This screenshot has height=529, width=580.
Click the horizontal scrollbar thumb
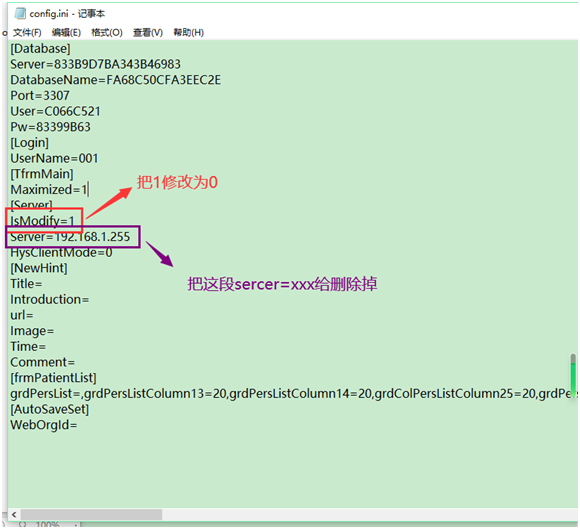click(91, 514)
